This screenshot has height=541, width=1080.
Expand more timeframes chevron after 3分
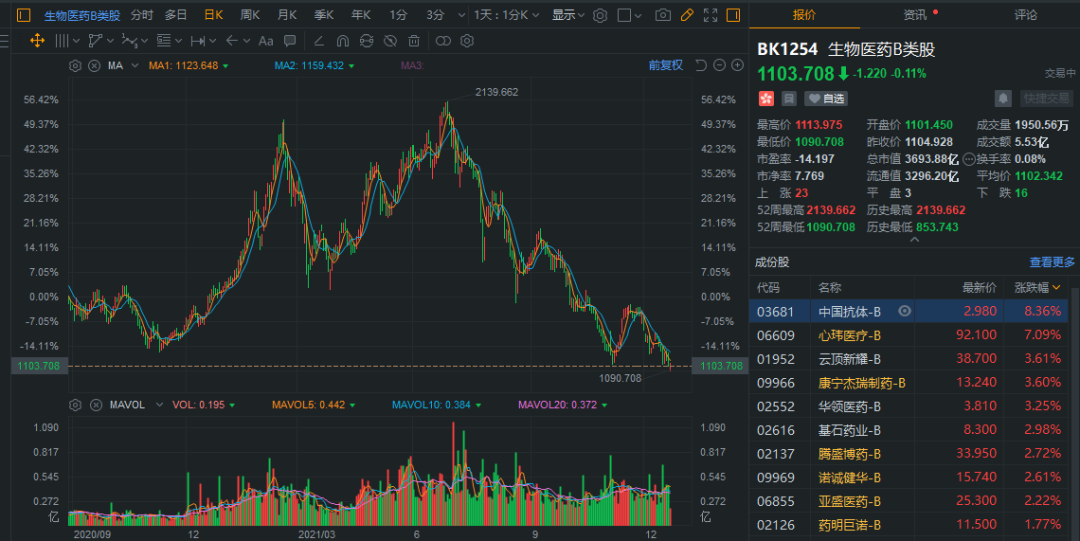pos(459,15)
